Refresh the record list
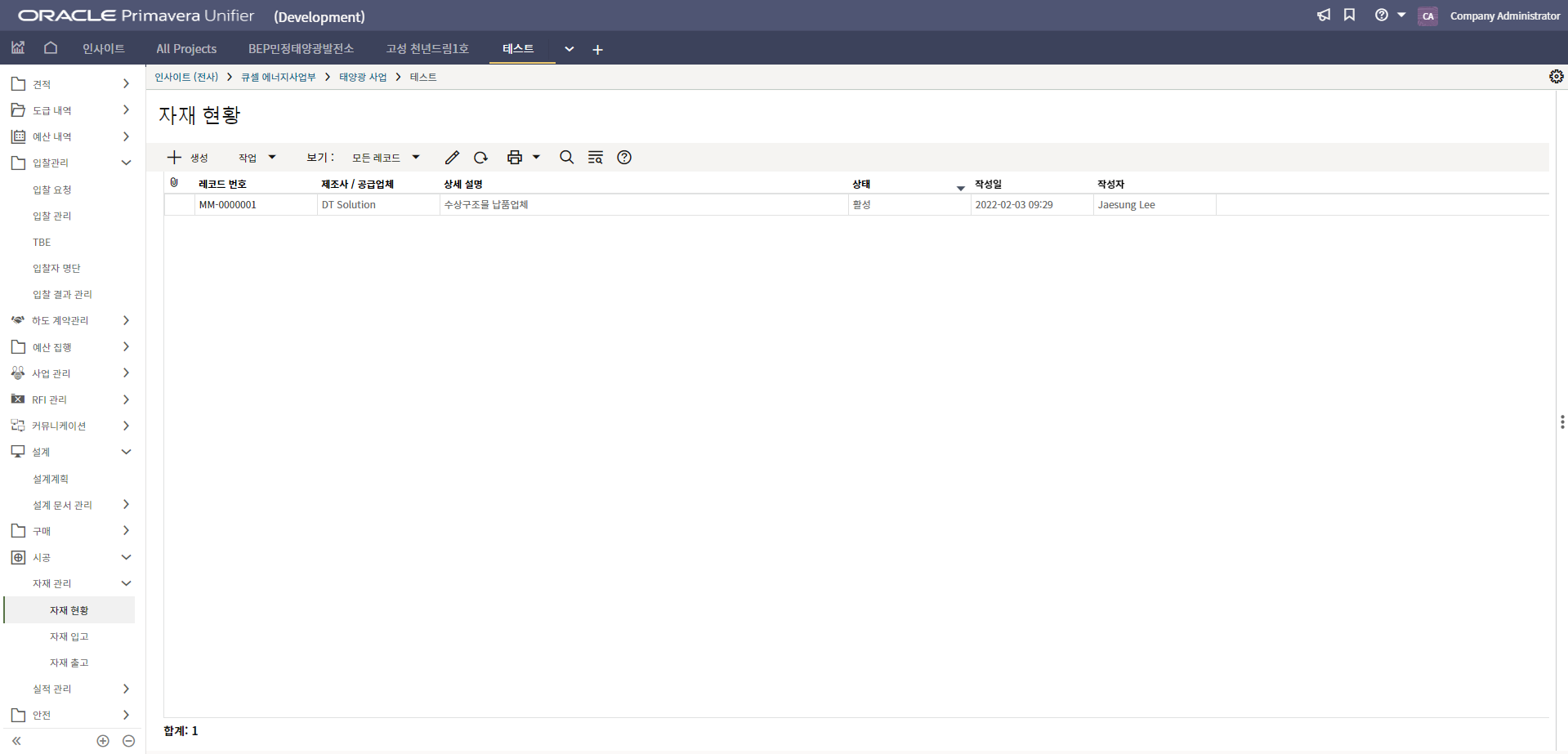1568x754 pixels. click(480, 158)
